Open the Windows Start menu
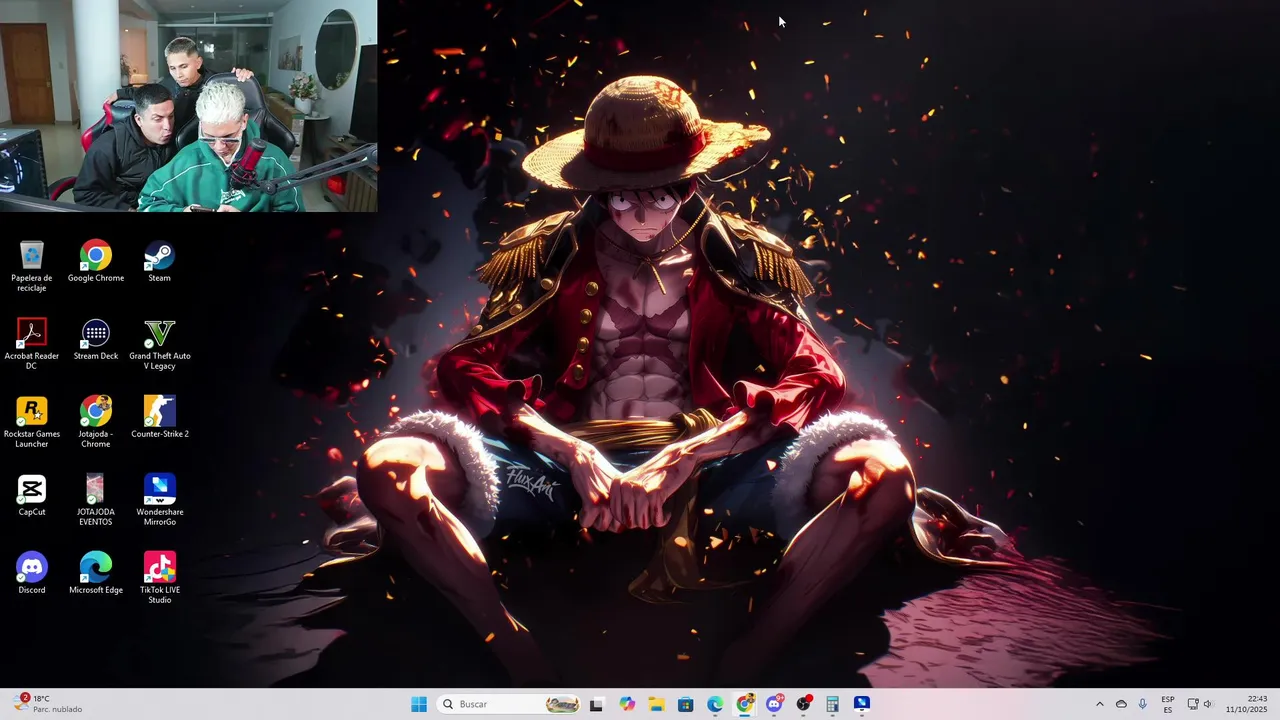 419,704
